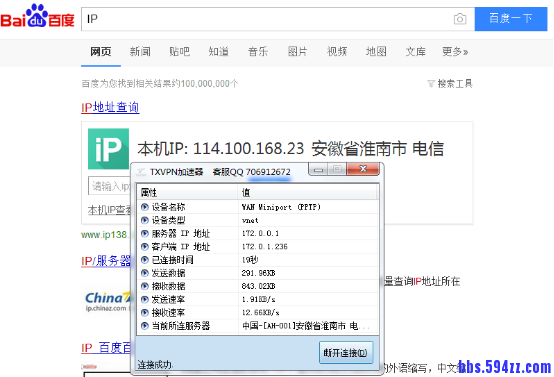
Task: Close the TXVPN加速器 window
Action: click(363, 169)
